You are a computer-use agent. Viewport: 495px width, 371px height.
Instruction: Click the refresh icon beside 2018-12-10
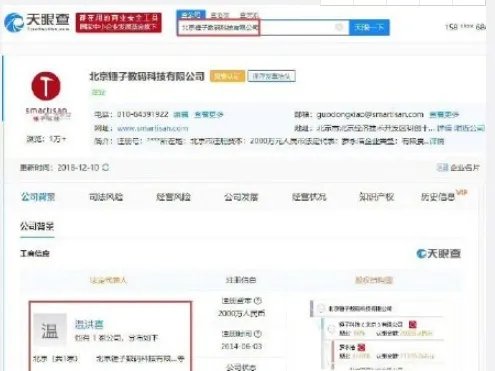(x=106, y=167)
